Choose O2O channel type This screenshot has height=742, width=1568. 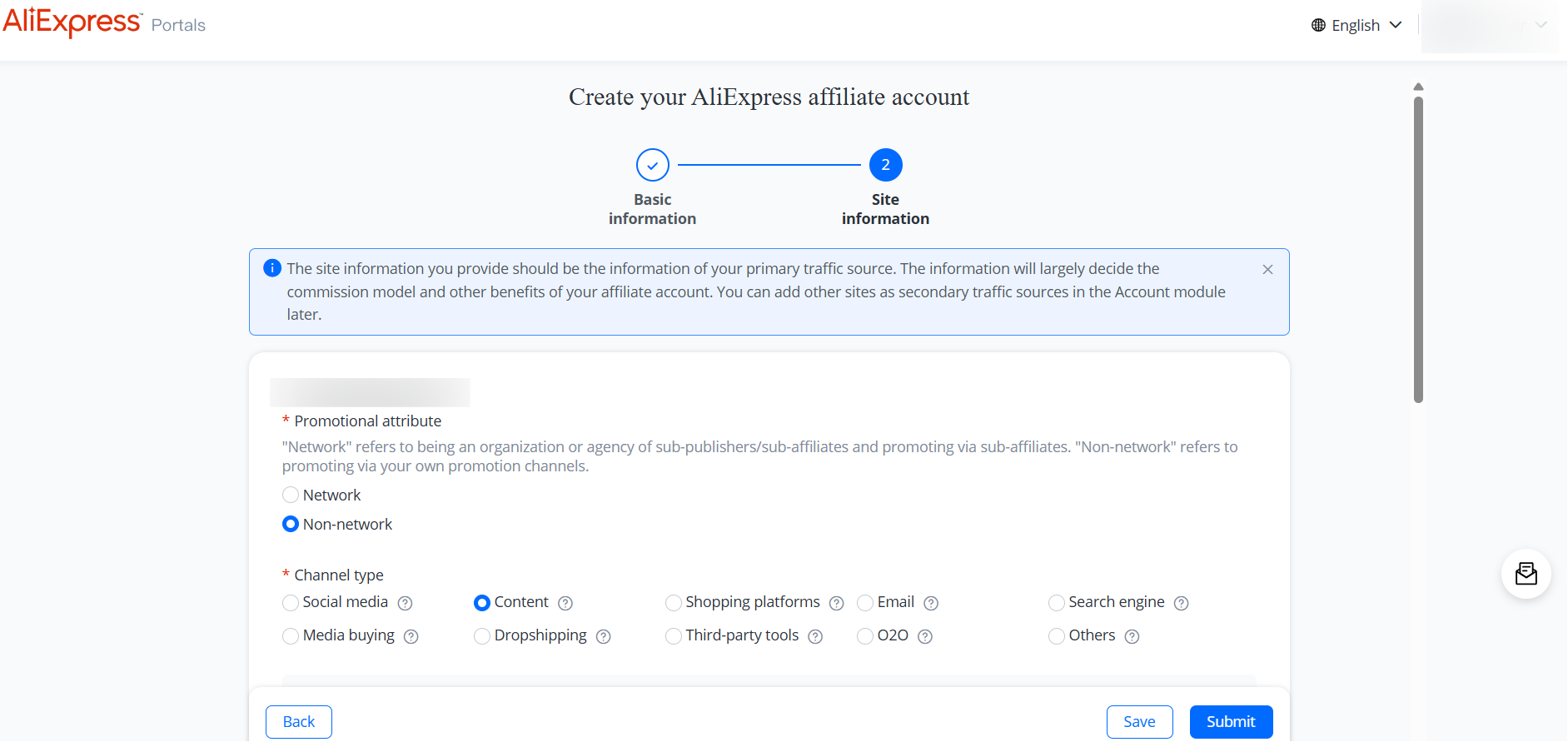(x=865, y=636)
